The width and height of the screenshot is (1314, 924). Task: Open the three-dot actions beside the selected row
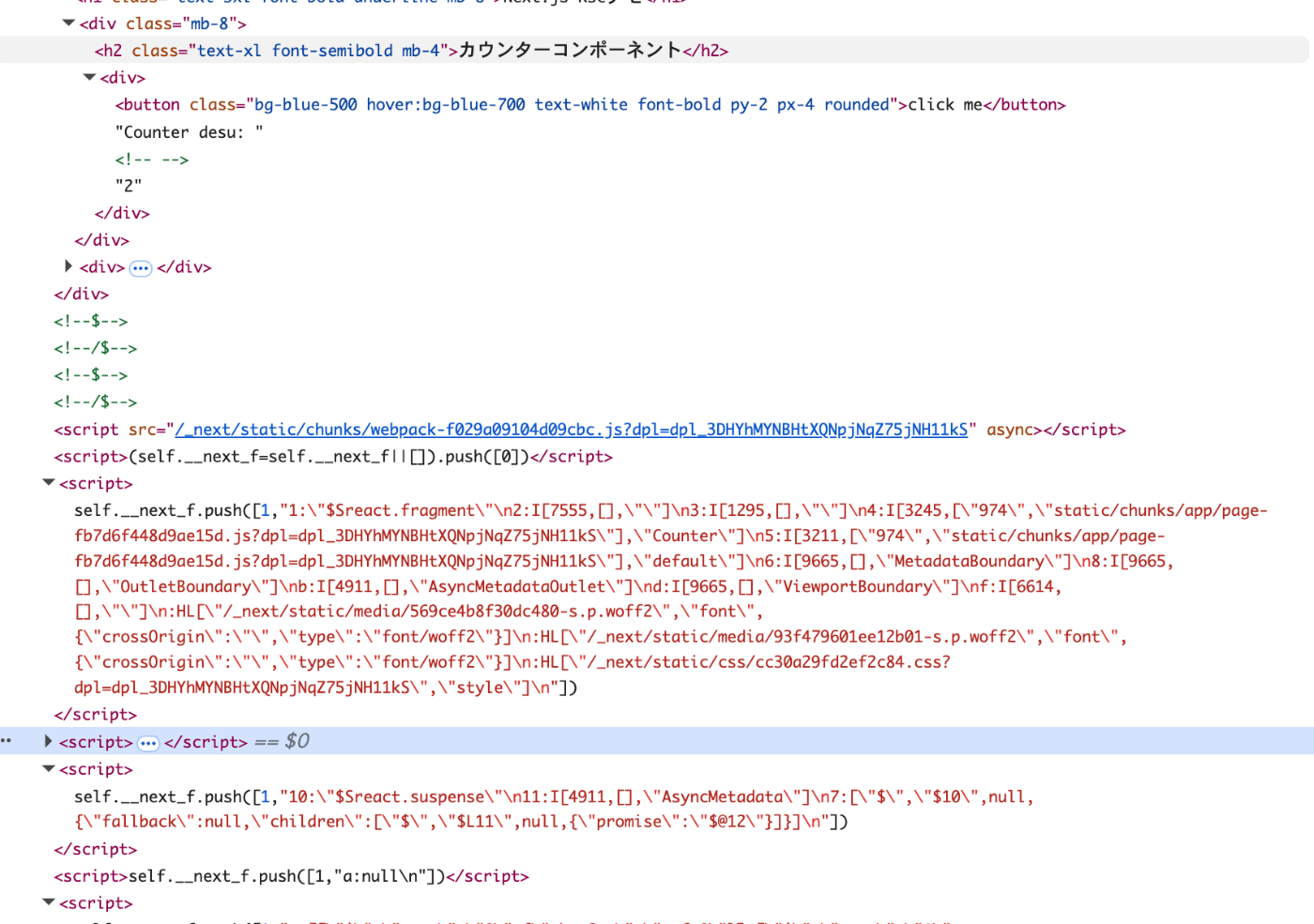(7, 741)
